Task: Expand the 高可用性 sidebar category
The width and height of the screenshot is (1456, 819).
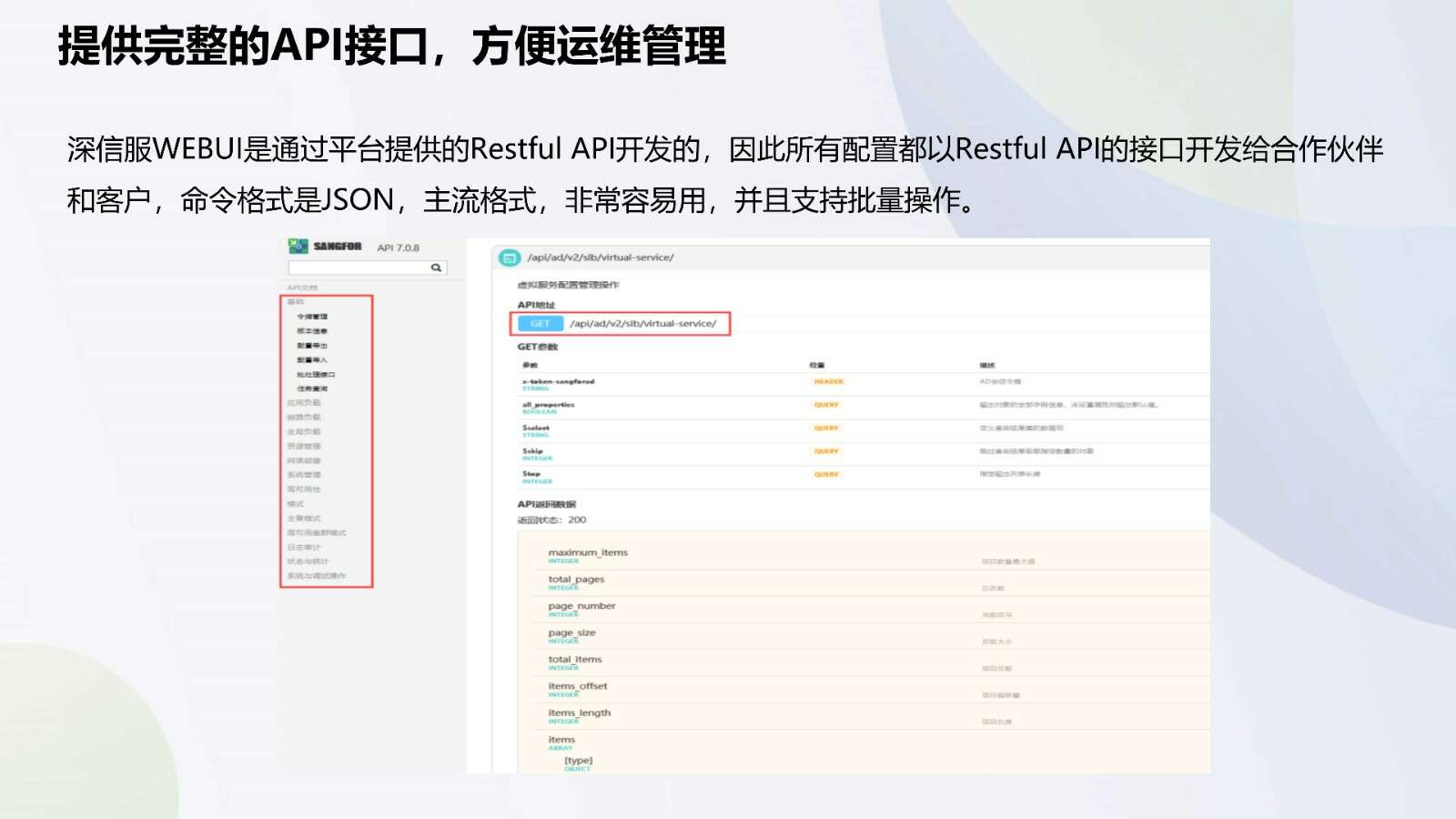Action: 304,490
